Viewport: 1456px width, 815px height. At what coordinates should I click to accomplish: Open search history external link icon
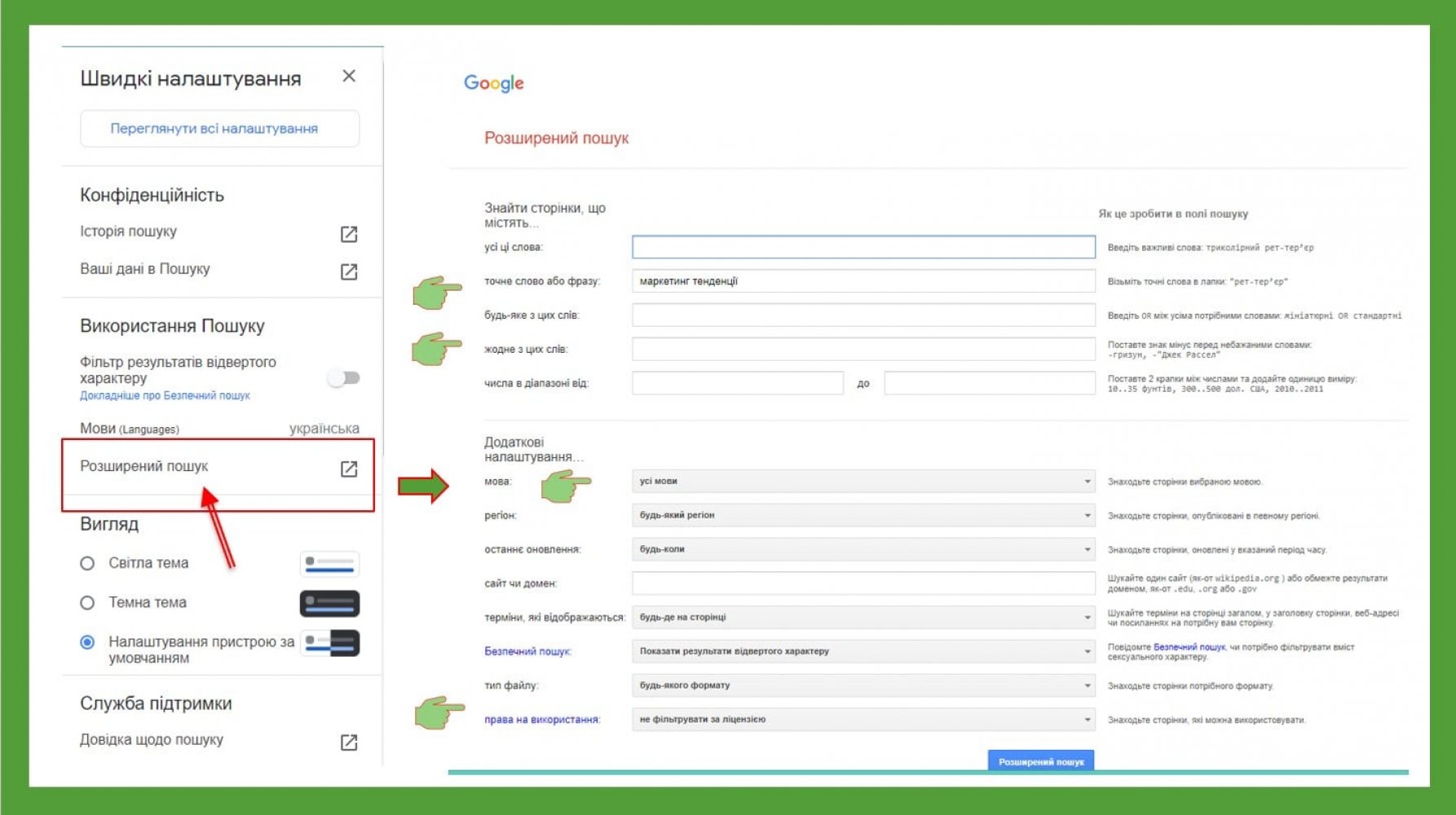pyautogui.click(x=349, y=234)
